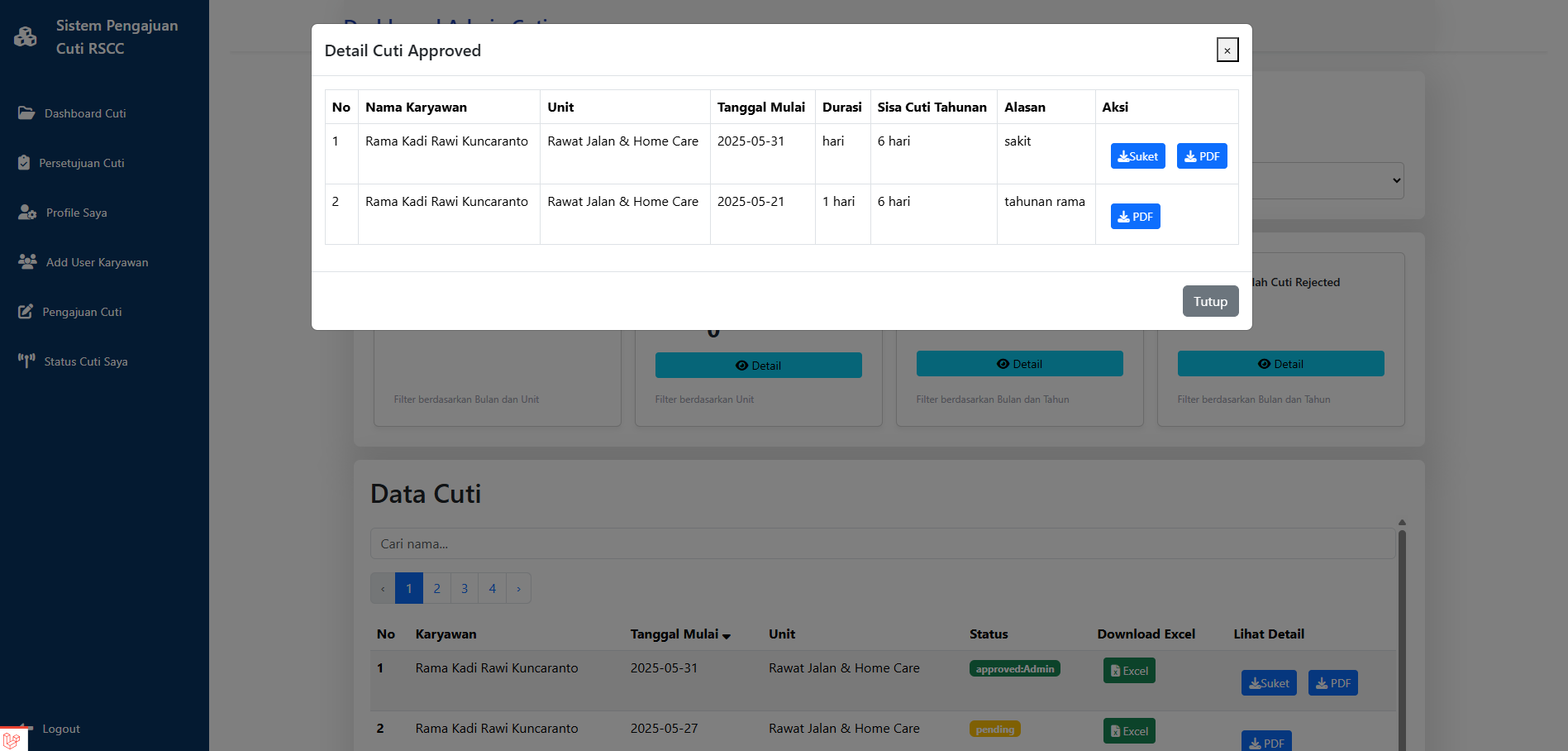Download PDF for the sakit leave in modal

tap(1201, 156)
